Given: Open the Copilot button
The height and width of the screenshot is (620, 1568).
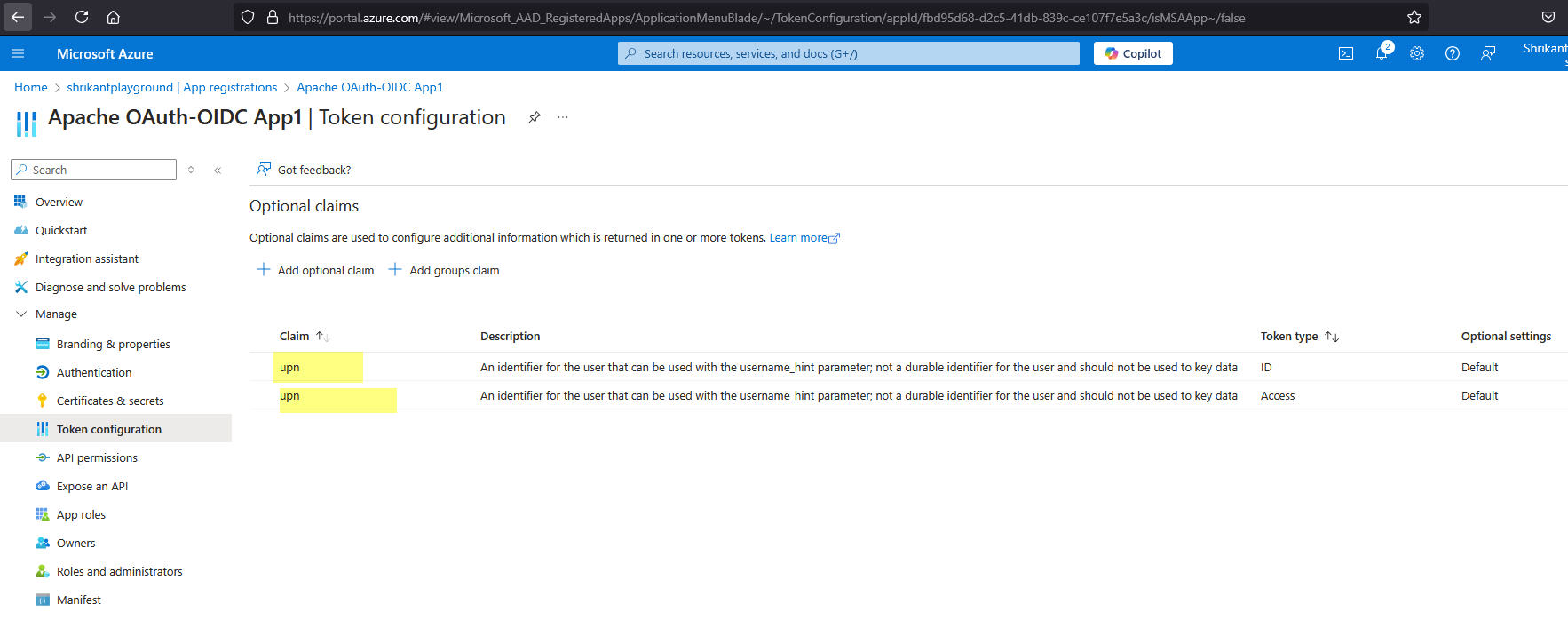Looking at the screenshot, I should tap(1133, 53).
